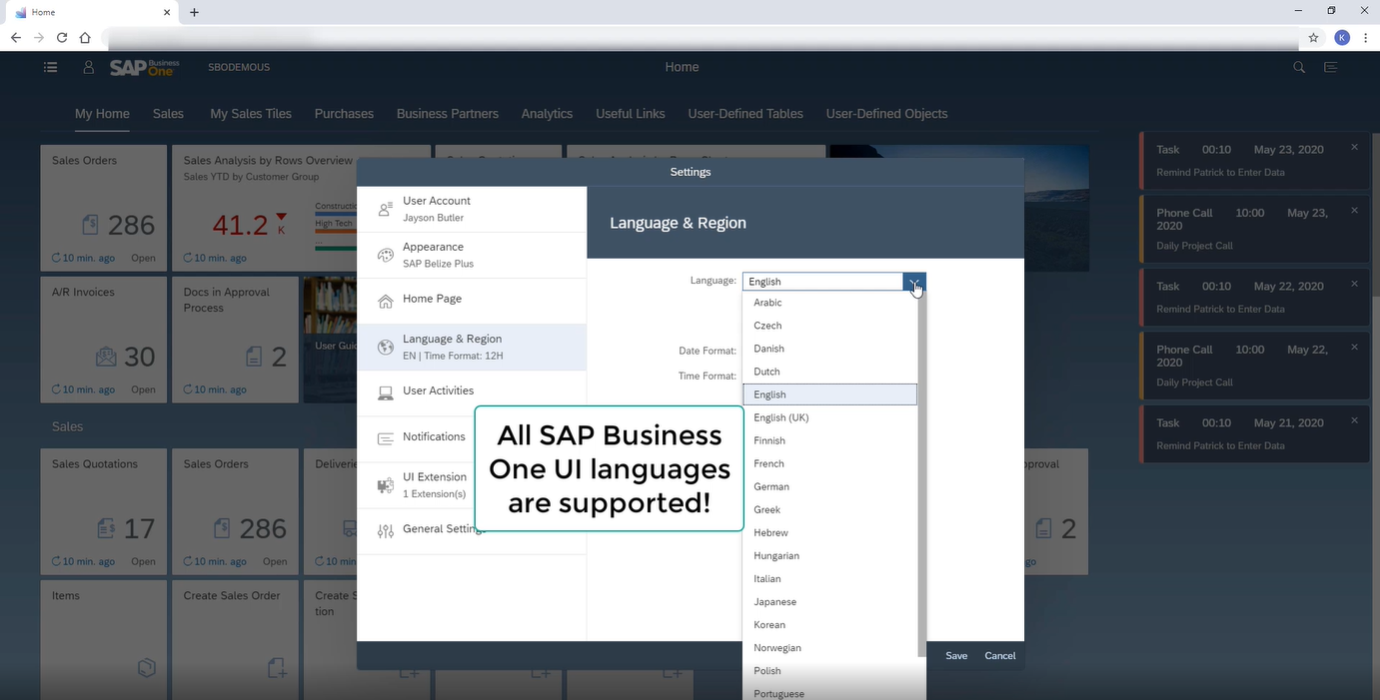Select Arabic from the language list

pos(830,302)
